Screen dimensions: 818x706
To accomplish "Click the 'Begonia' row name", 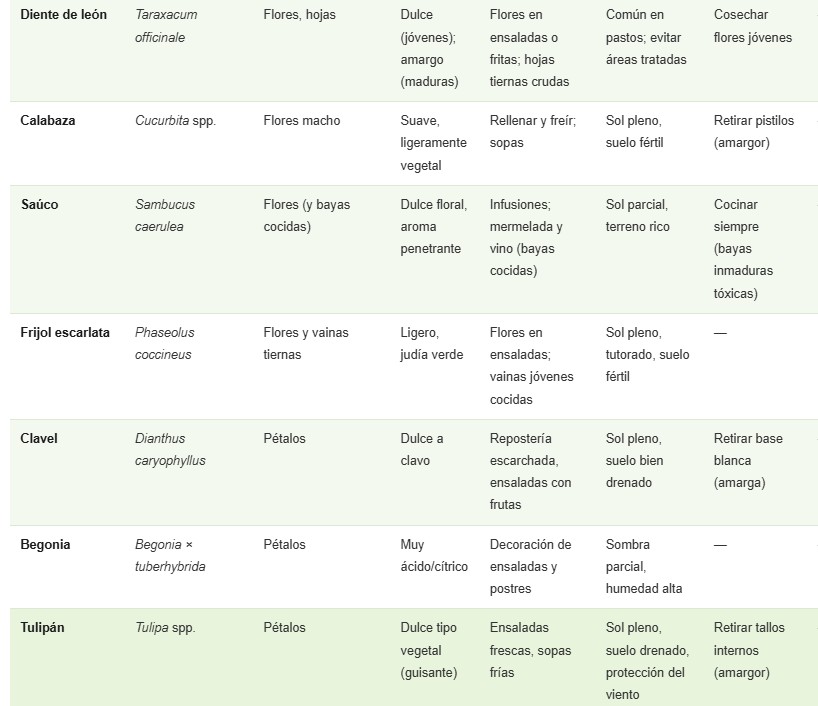I will (x=47, y=544).
